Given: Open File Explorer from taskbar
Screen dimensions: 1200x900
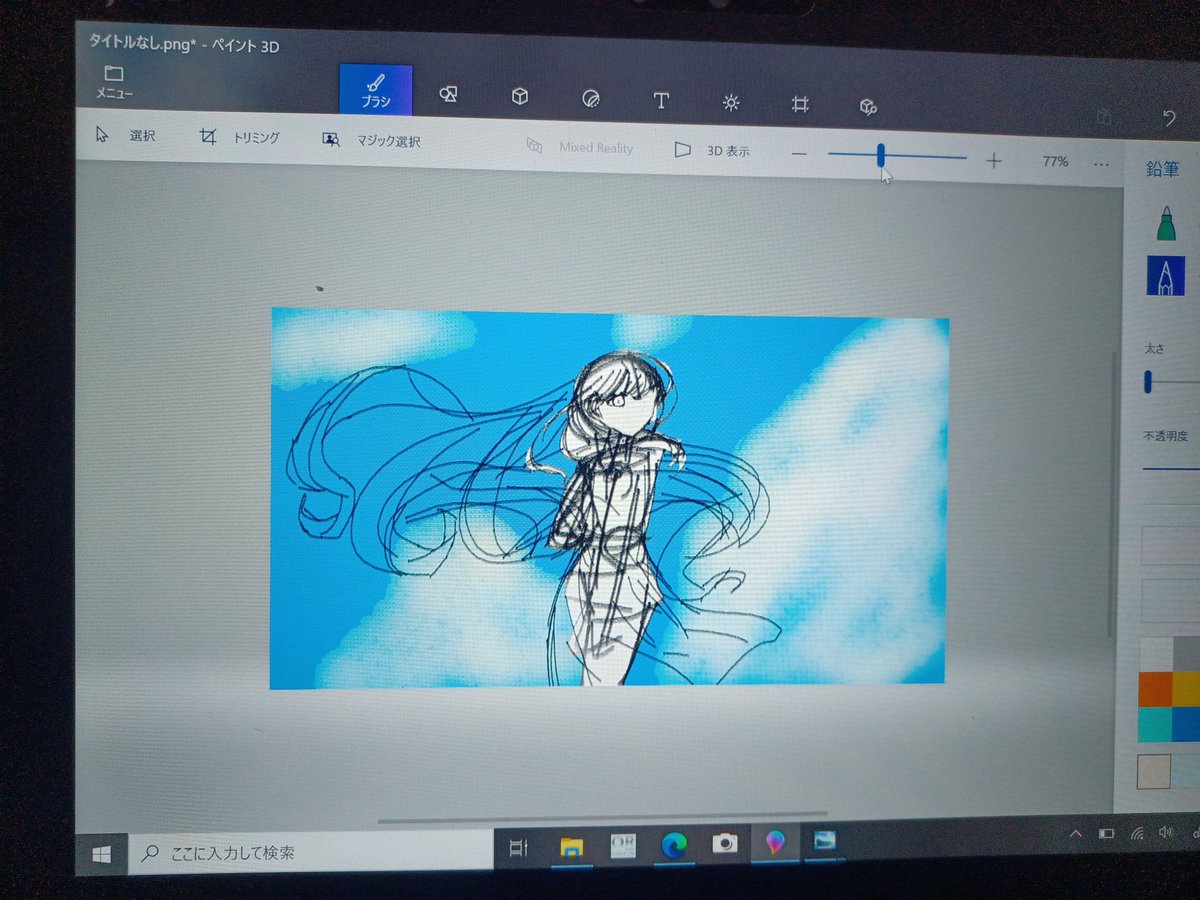Looking at the screenshot, I should 571,847.
